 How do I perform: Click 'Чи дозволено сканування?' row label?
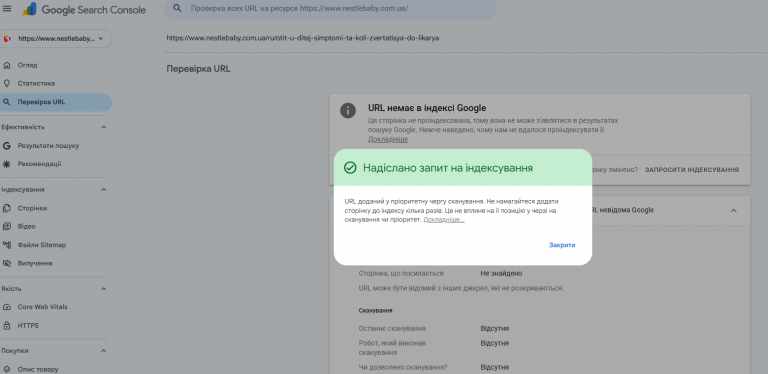click(x=403, y=367)
